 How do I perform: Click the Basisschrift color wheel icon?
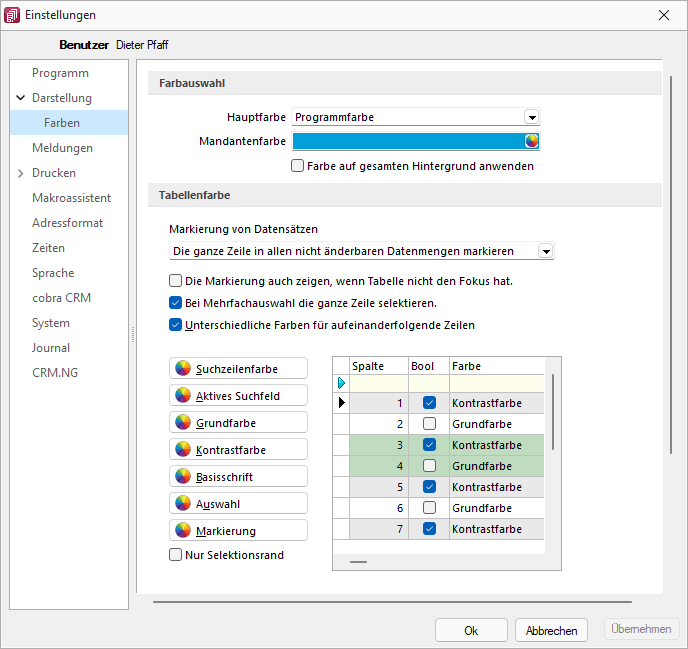pos(182,476)
